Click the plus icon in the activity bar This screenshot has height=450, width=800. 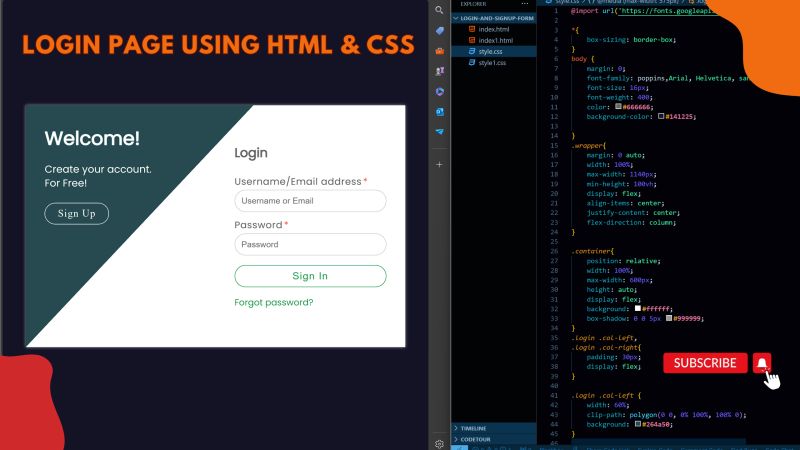439,165
